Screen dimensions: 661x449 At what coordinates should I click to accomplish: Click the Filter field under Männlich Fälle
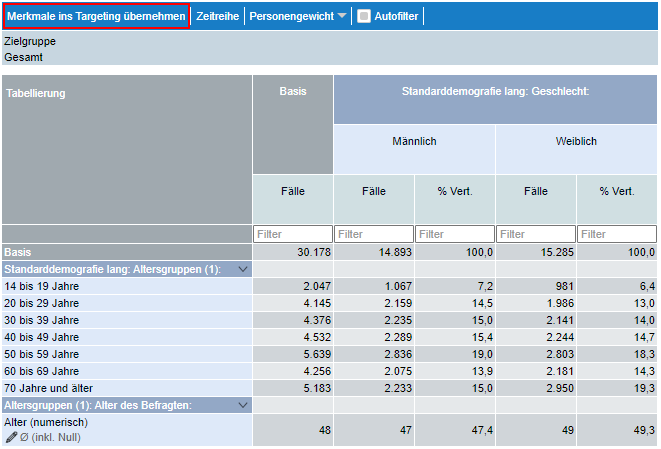(373, 234)
